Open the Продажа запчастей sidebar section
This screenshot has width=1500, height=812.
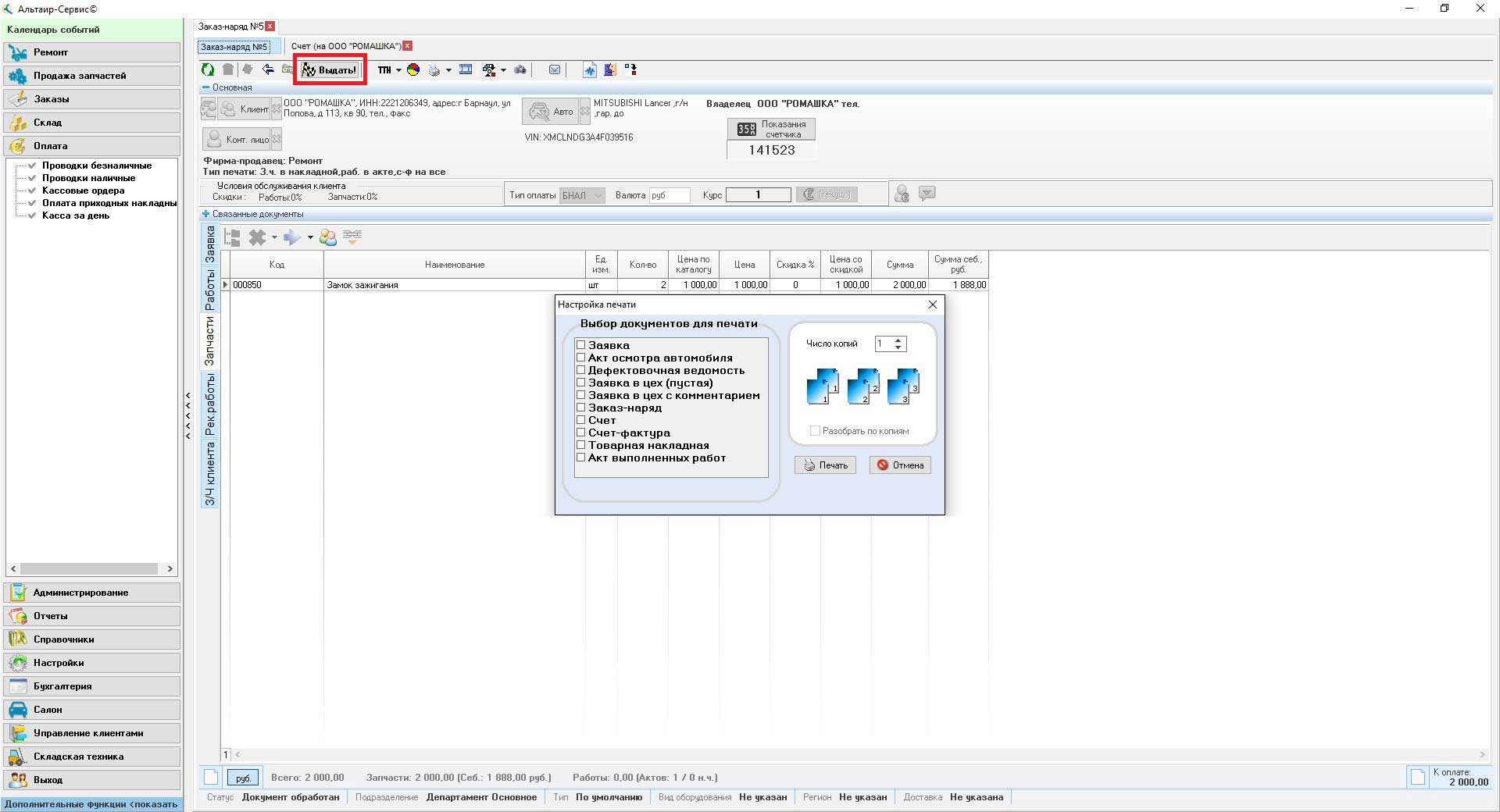[x=92, y=76]
